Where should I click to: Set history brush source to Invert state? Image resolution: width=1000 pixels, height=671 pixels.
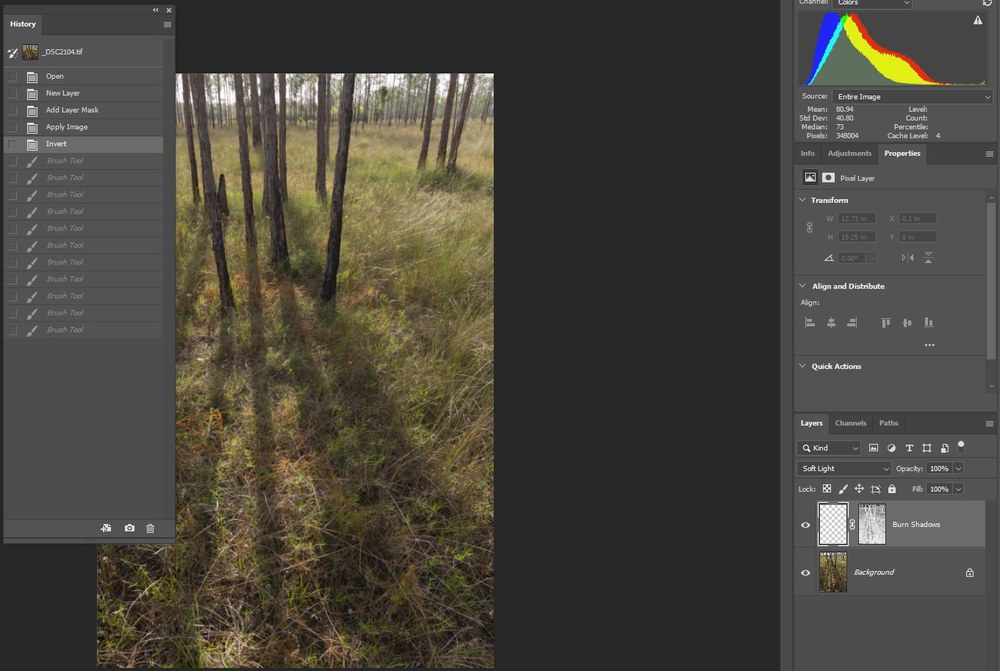click(12, 144)
